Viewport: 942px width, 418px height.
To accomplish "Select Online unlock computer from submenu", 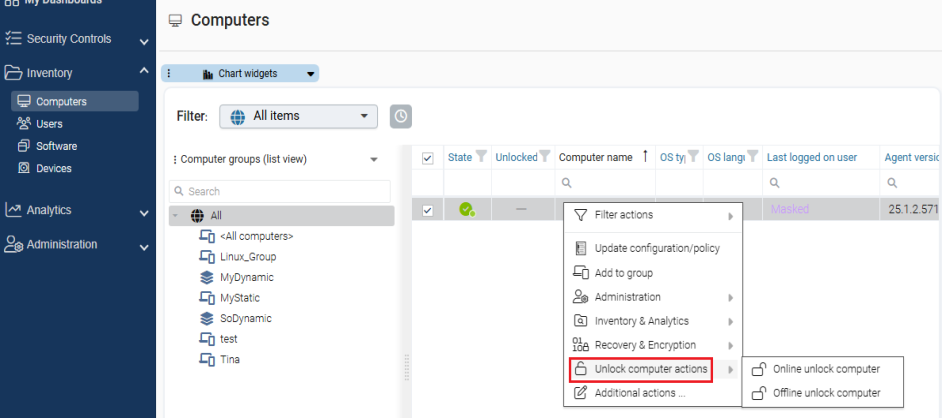I will point(826,369).
